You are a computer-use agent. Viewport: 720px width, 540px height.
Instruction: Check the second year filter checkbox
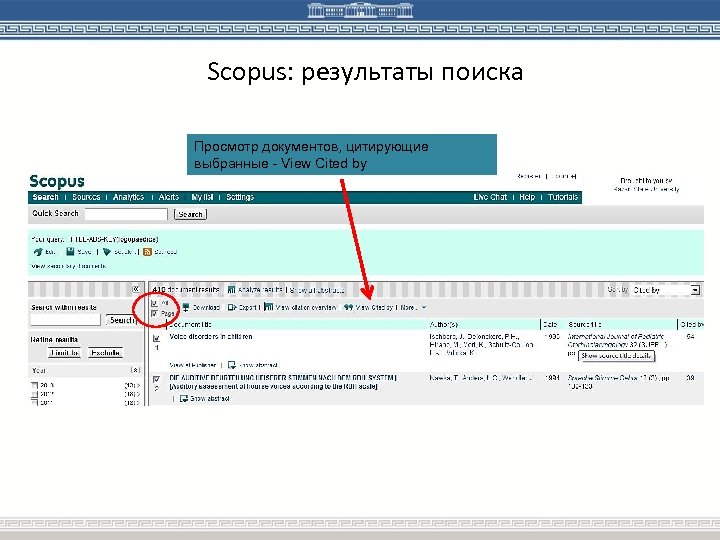[x=34, y=394]
